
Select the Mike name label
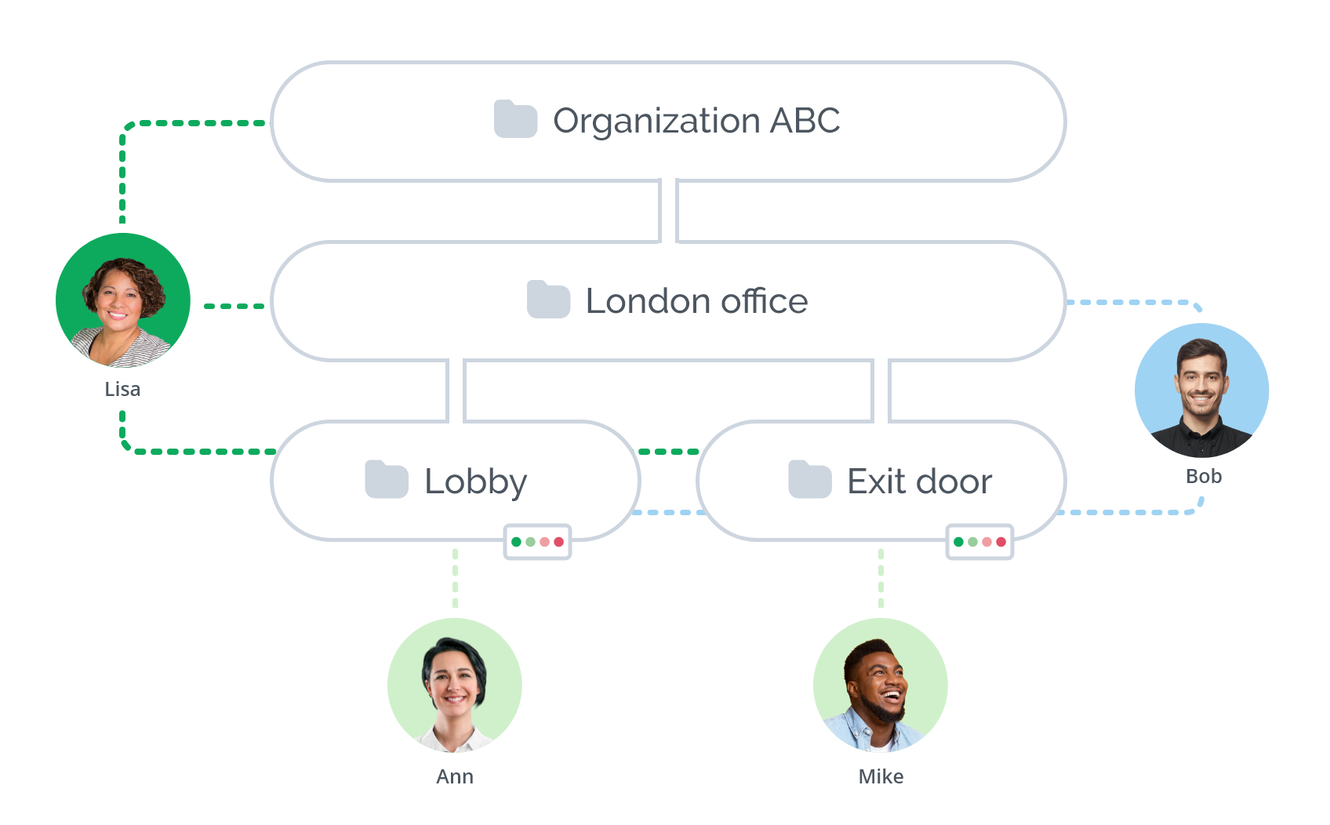880,777
